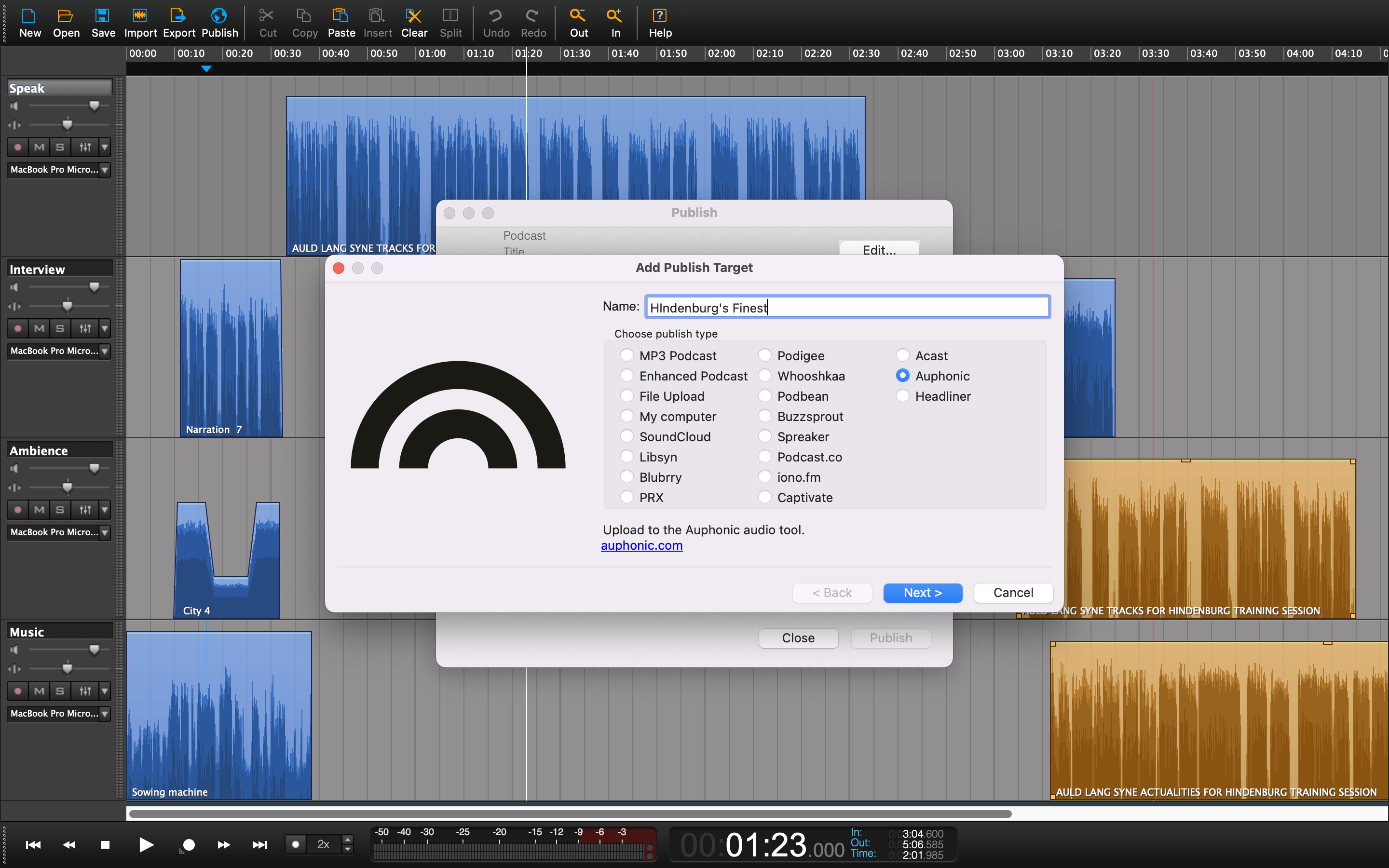Select the Sowing machine audio clip
Viewport: 1389px width, 868px height.
218,715
